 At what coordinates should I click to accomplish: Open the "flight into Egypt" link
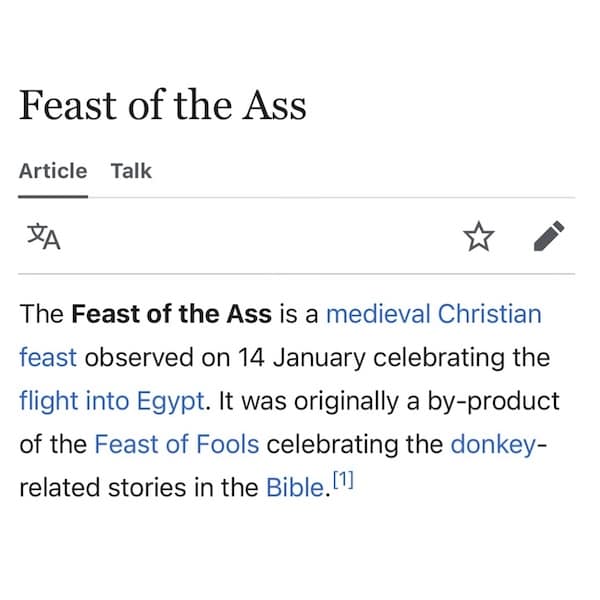tap(112, 401)
